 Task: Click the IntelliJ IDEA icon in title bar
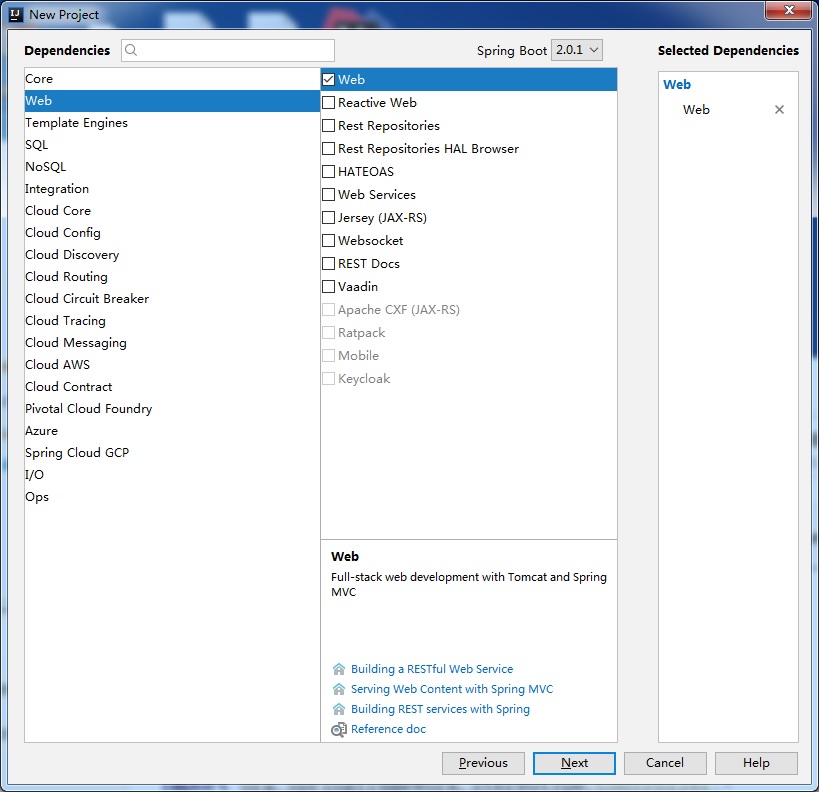(x=16, y=15)
